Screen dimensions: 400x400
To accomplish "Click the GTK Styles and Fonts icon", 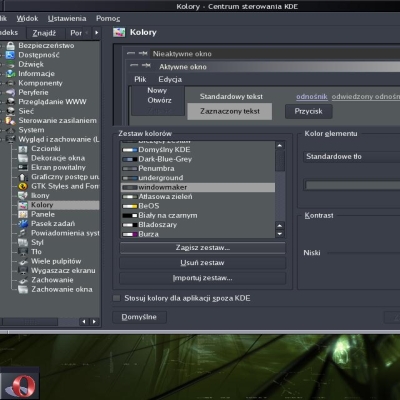I will (23, 186).
